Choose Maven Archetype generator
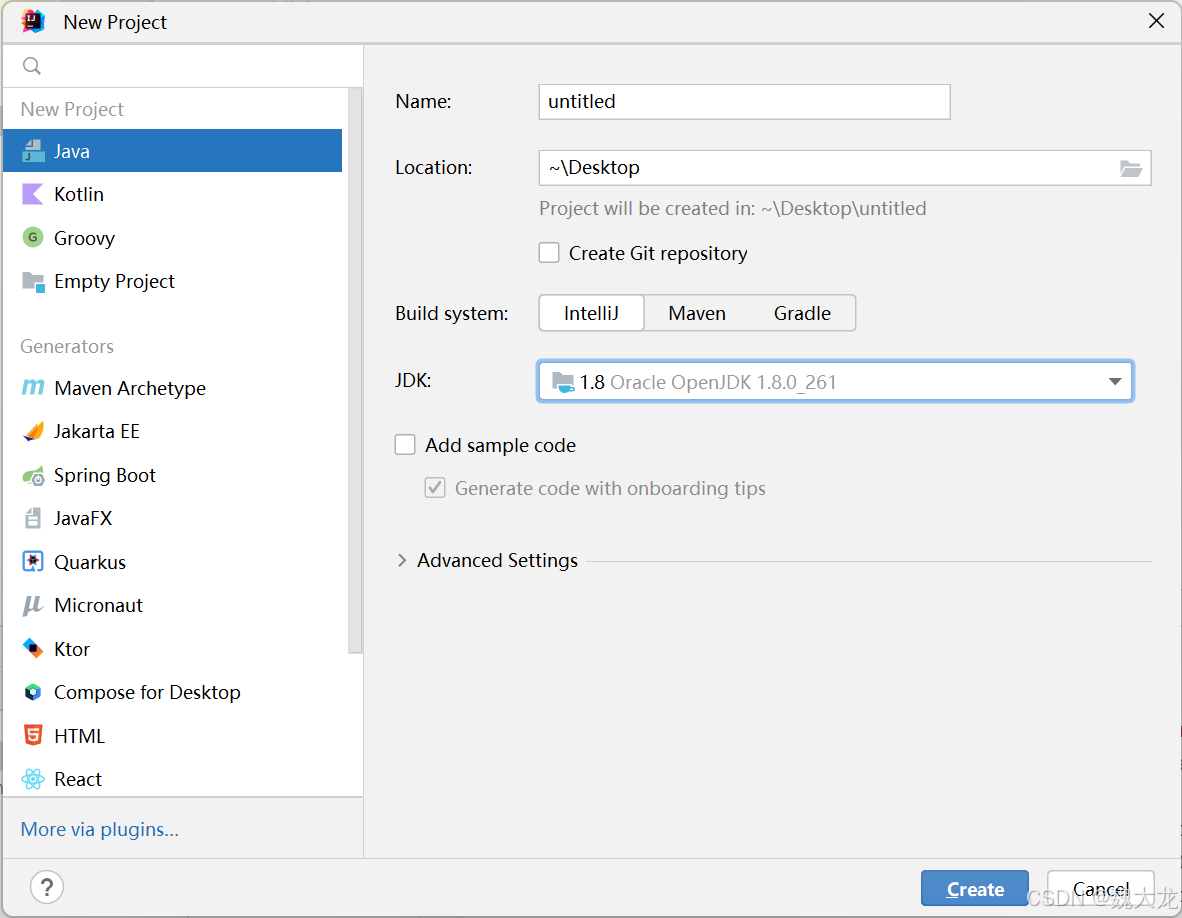 point(173,388)
